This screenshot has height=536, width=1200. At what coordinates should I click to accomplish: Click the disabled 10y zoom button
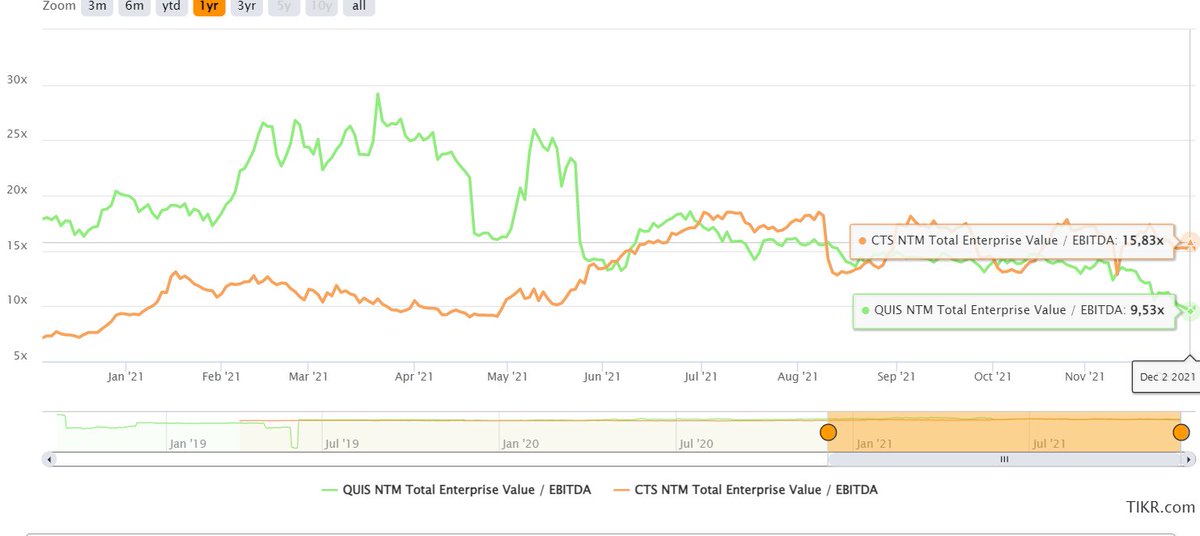tap(321, 7)
